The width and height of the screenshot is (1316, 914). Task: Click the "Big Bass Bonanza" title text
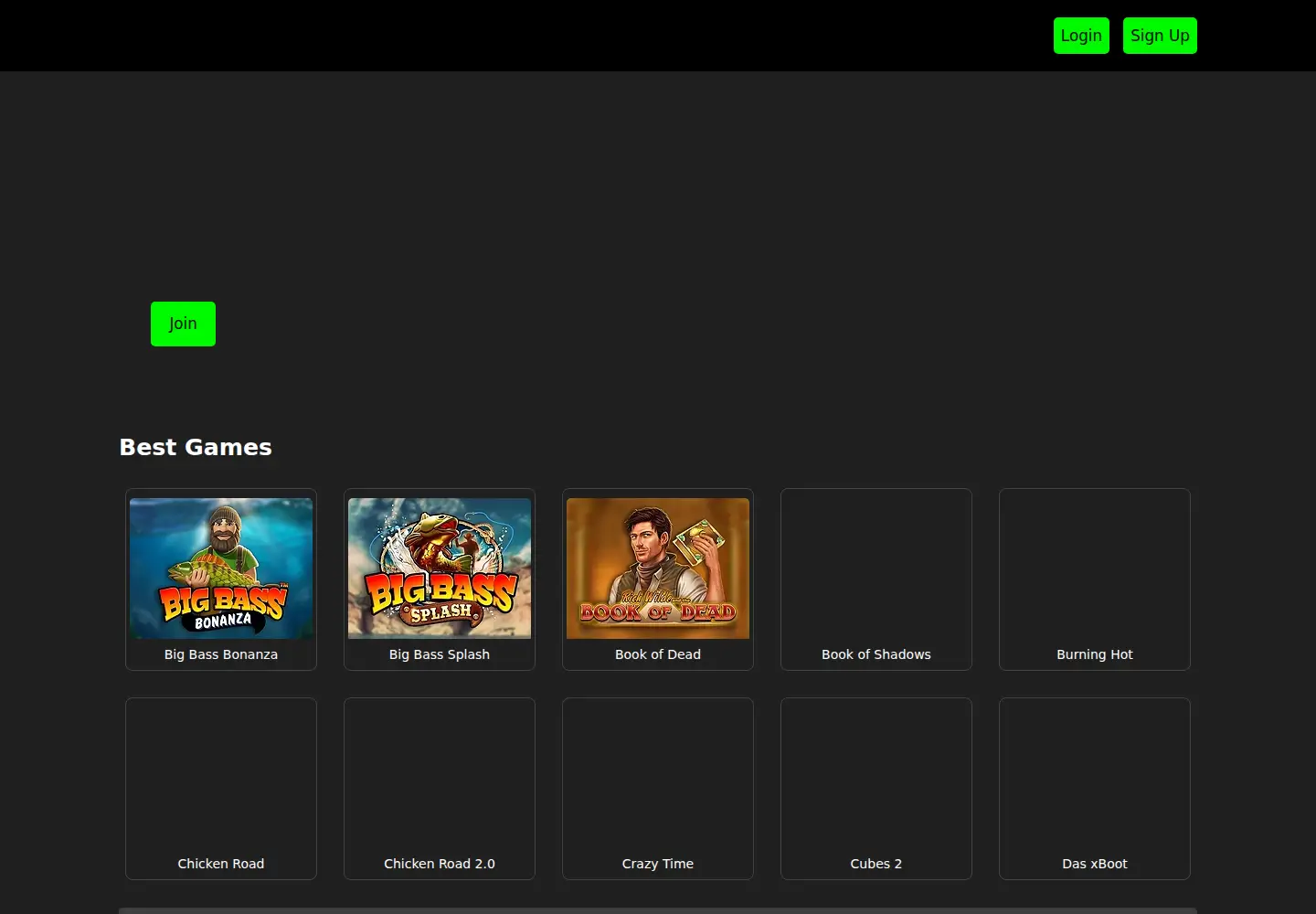(x=221, y=654)
